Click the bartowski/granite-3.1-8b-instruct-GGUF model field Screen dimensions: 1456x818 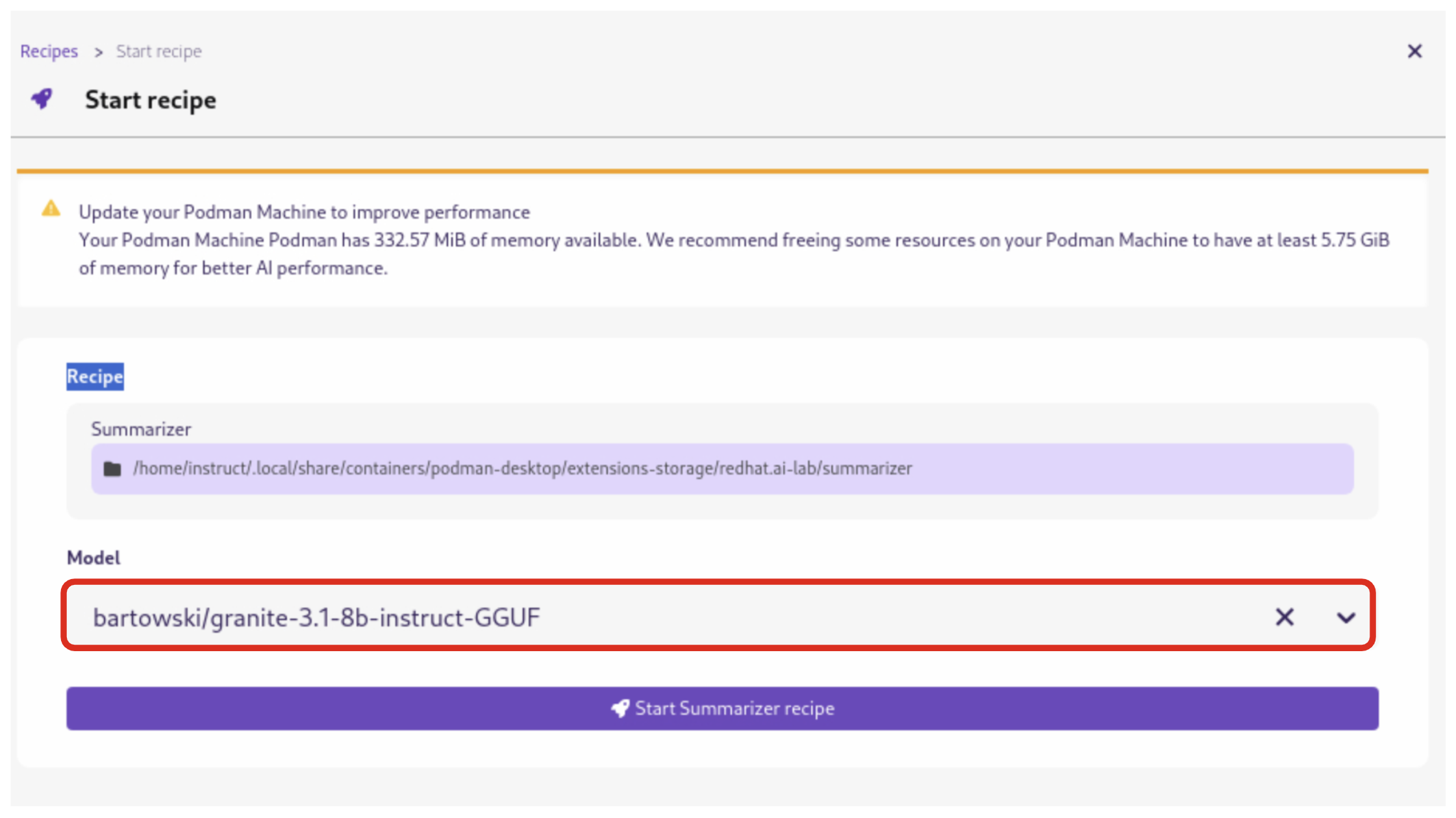tap(718, 616)
